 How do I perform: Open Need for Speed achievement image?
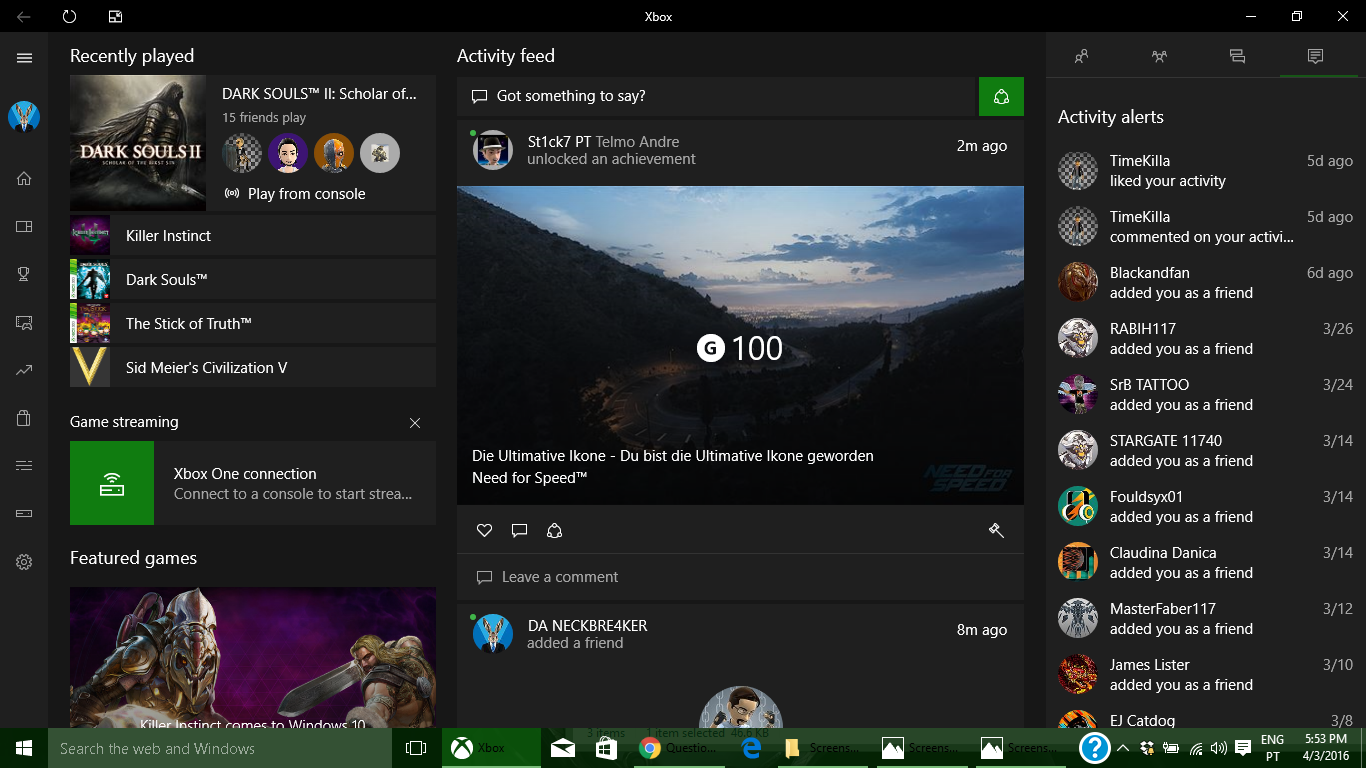(740, 345)
